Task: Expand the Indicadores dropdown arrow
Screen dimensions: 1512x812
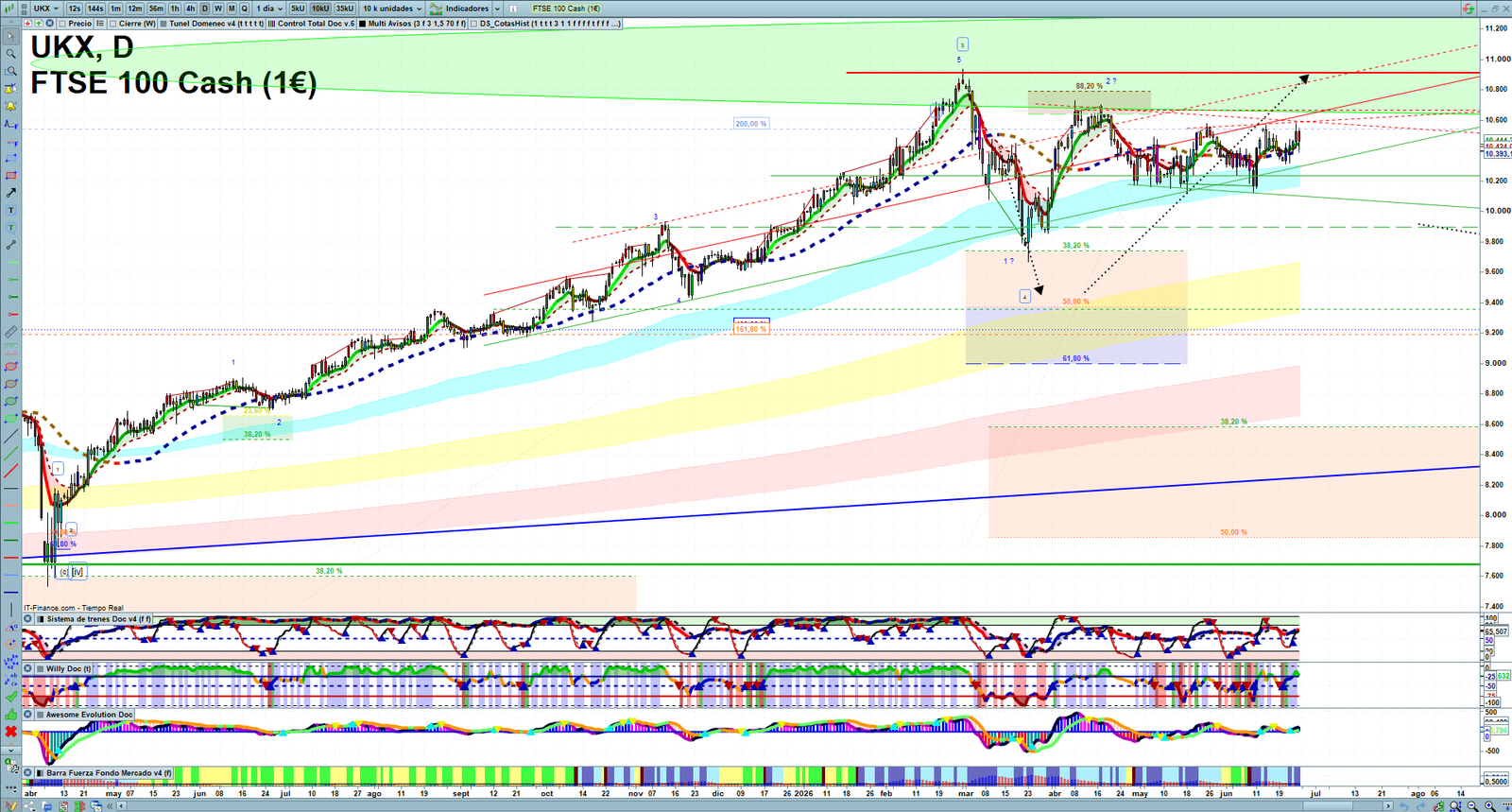Action: tap(497, 9)
